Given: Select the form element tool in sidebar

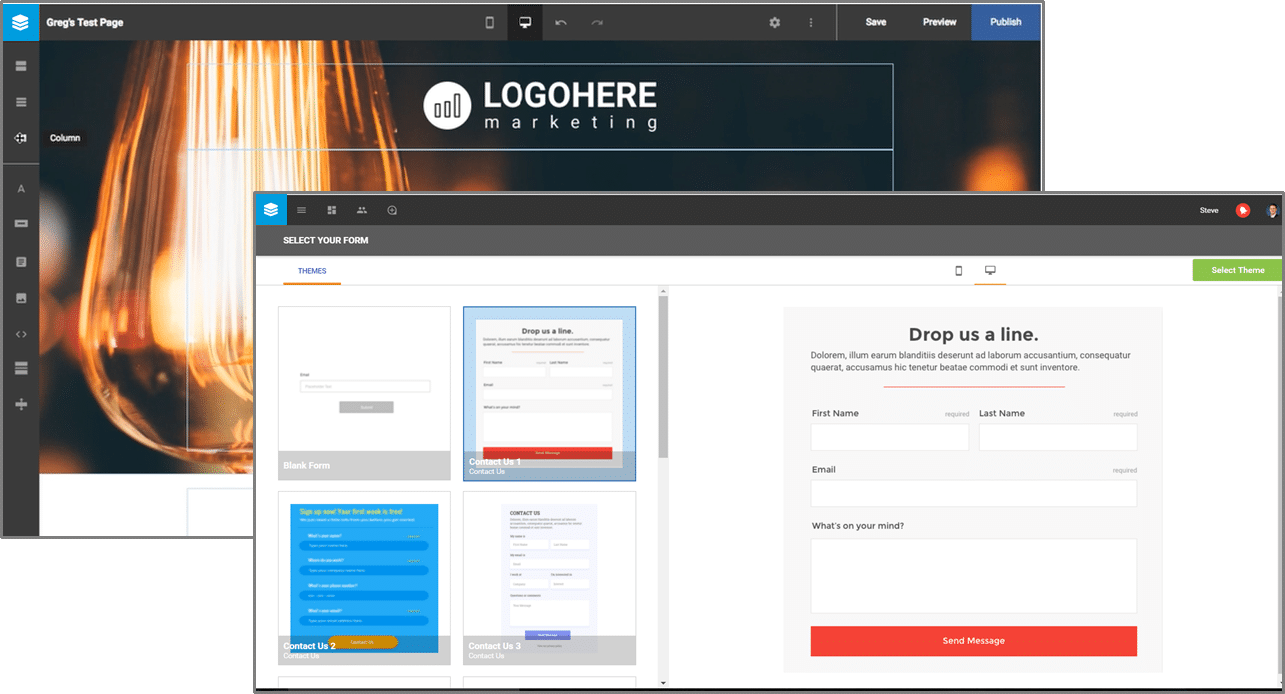Looking at the screenshot, I should click(21, 262).
